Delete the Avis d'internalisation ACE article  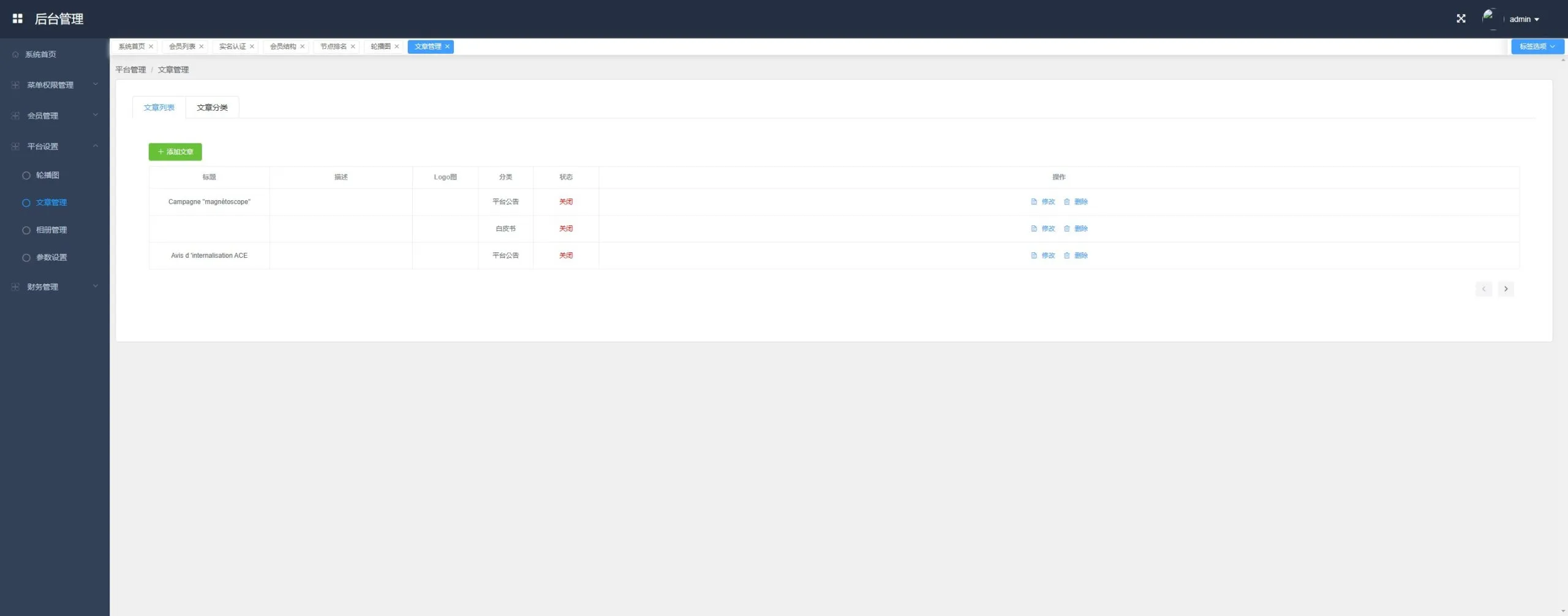(1076, 256)
